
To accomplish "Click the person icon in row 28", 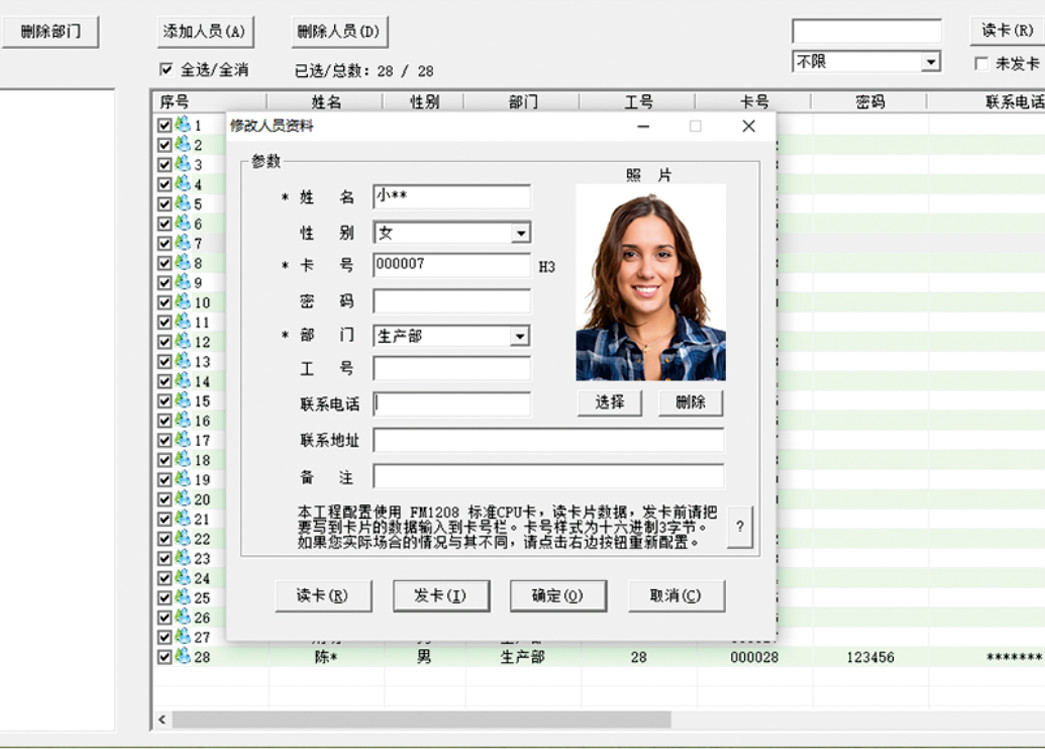I will pyautogui.click(x=182, y=657).
